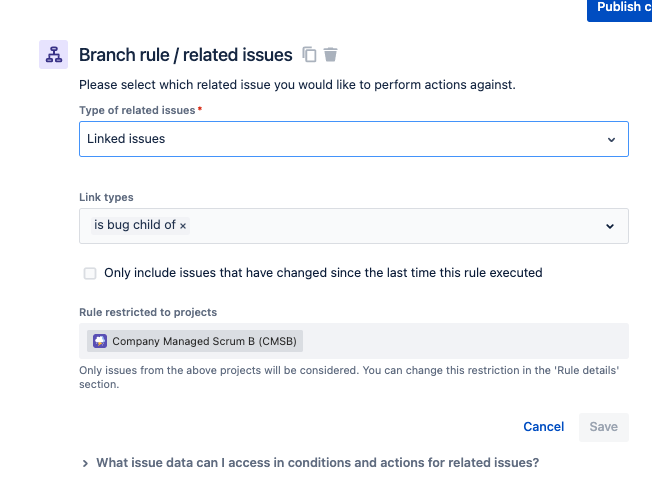
Task: Duplicate the branch rule component
Action: (x=309, y=54)
